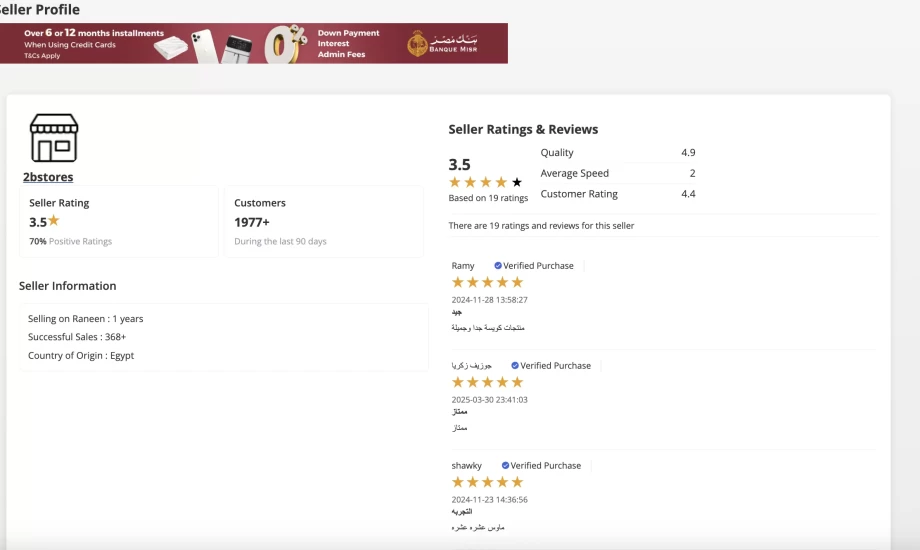Click the overall rating stars under 3.5
The height and width of the screenshot is (550, 920).
[x=485, y=182]
